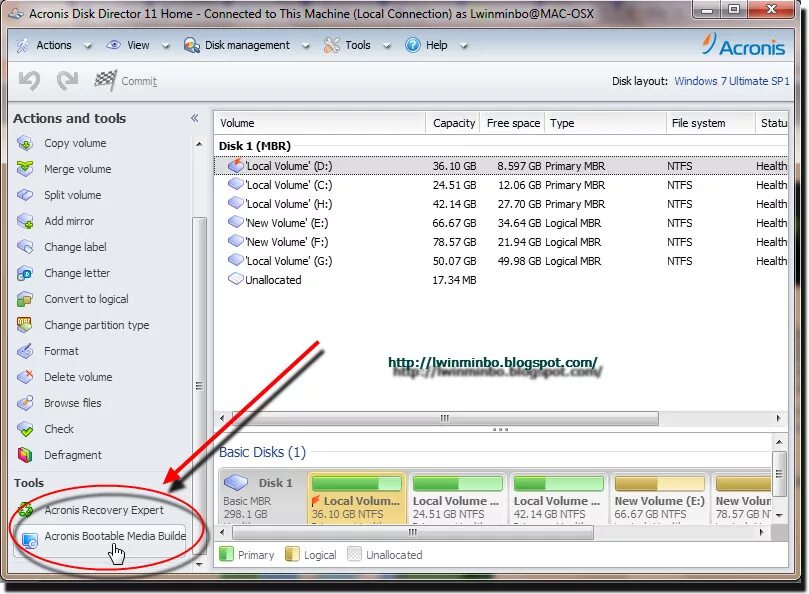The image size is (809, 594).
Task: Click the Commit checkered flag icon
Action: point(106,81)
